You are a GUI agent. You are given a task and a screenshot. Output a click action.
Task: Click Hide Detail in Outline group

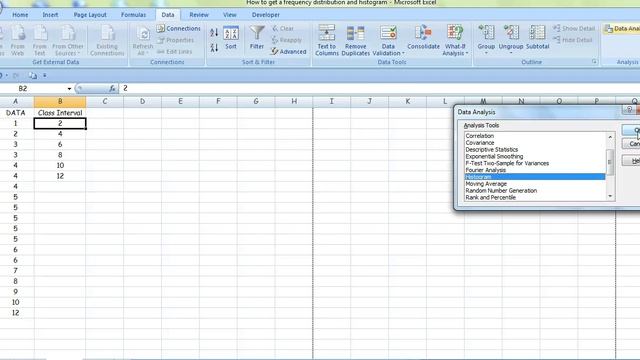tap(573, 40)
